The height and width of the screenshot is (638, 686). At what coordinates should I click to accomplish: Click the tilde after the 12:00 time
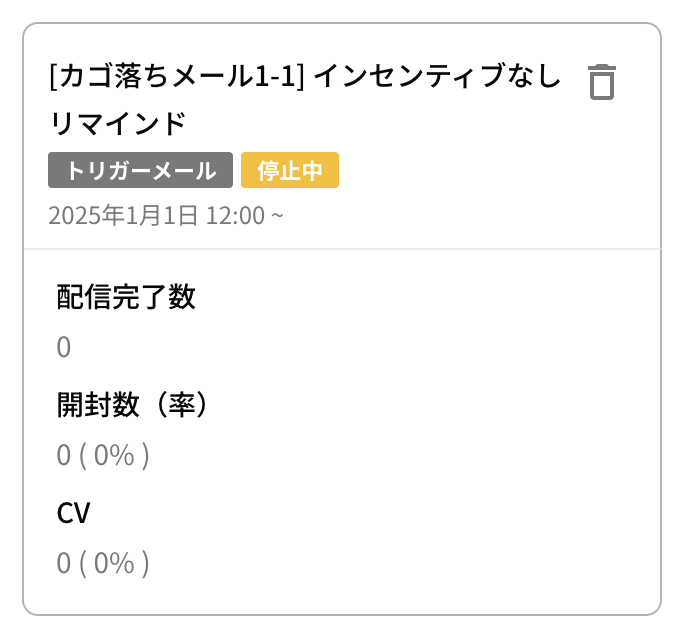(277, 216)
